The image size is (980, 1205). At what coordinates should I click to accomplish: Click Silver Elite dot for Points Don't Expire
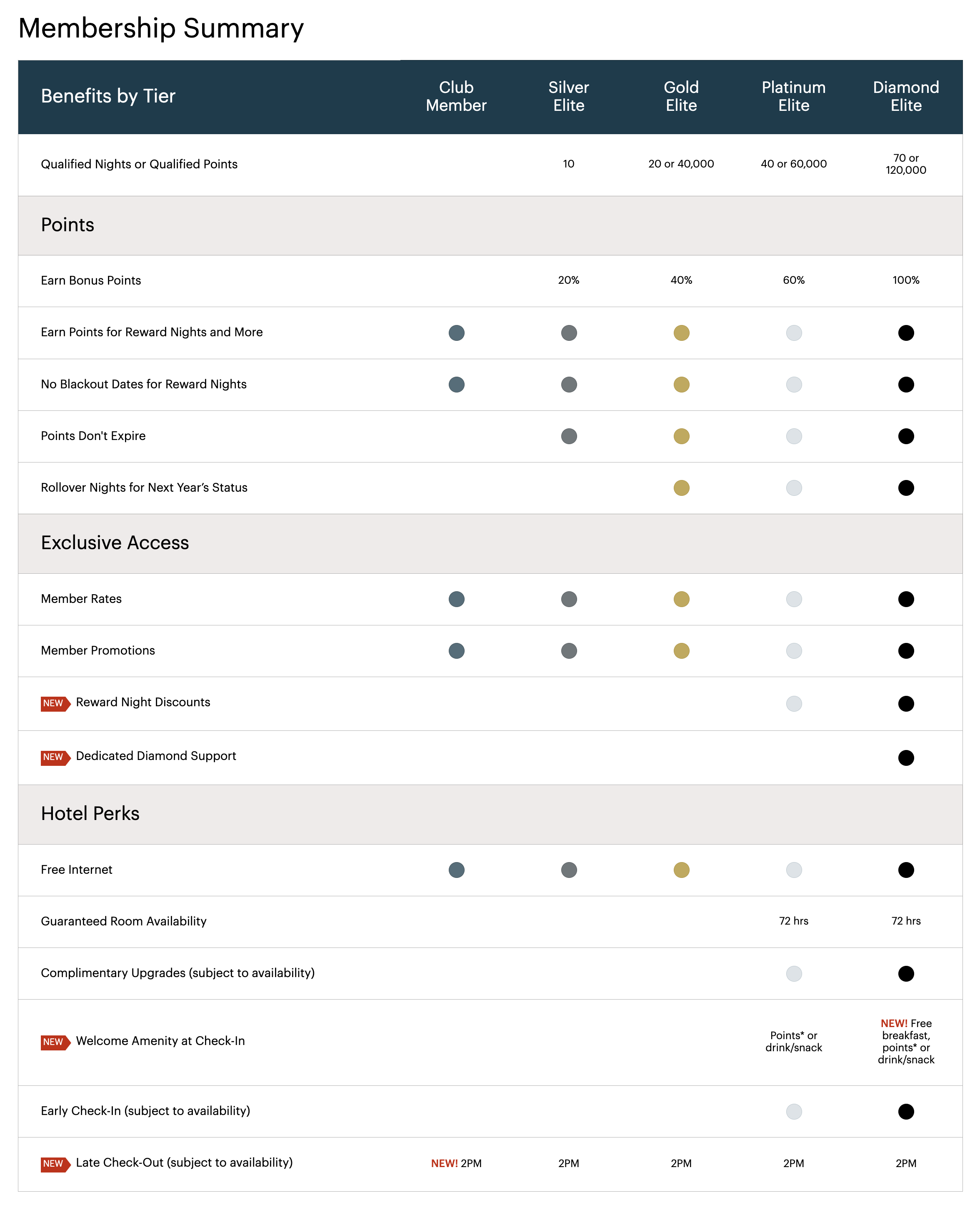pos(568,436)
